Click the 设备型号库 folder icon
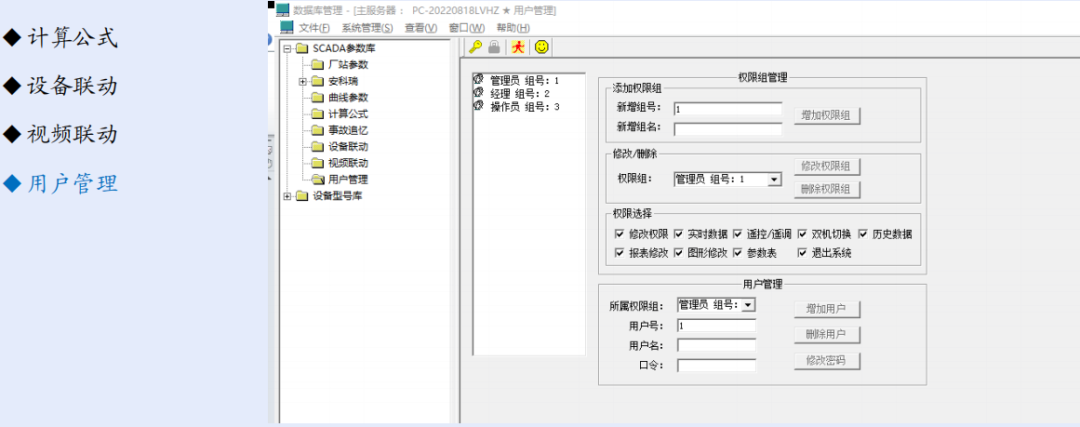The image size is (1080, 427). pyautogui.click(x=303, y=196)
